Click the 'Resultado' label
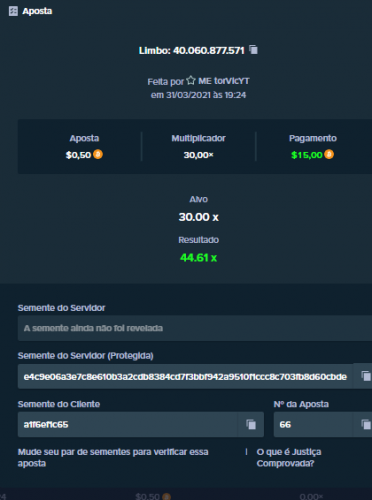This screenshot has width=372, height=500. [199, 240]
